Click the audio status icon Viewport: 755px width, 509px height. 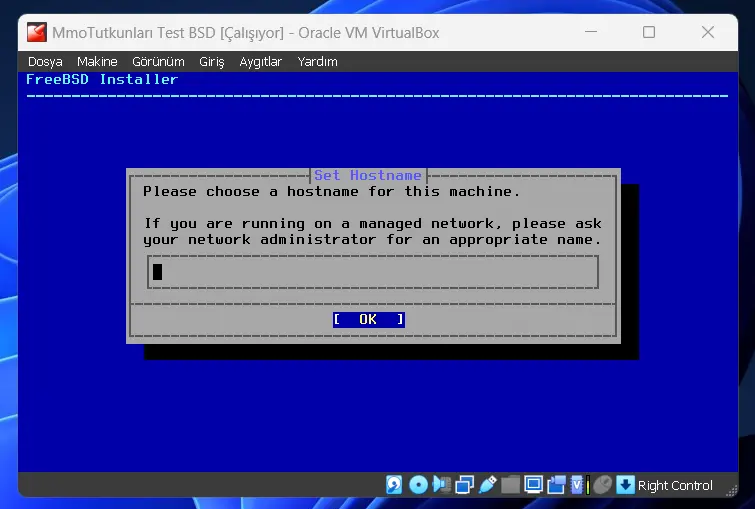pos(441,484)
